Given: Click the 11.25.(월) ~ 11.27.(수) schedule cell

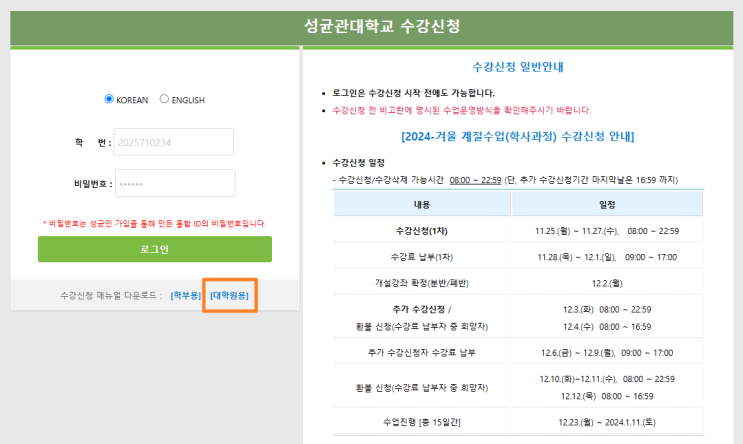Looking at the screenshot, I should pyautogui.click(x=607, y=231).
